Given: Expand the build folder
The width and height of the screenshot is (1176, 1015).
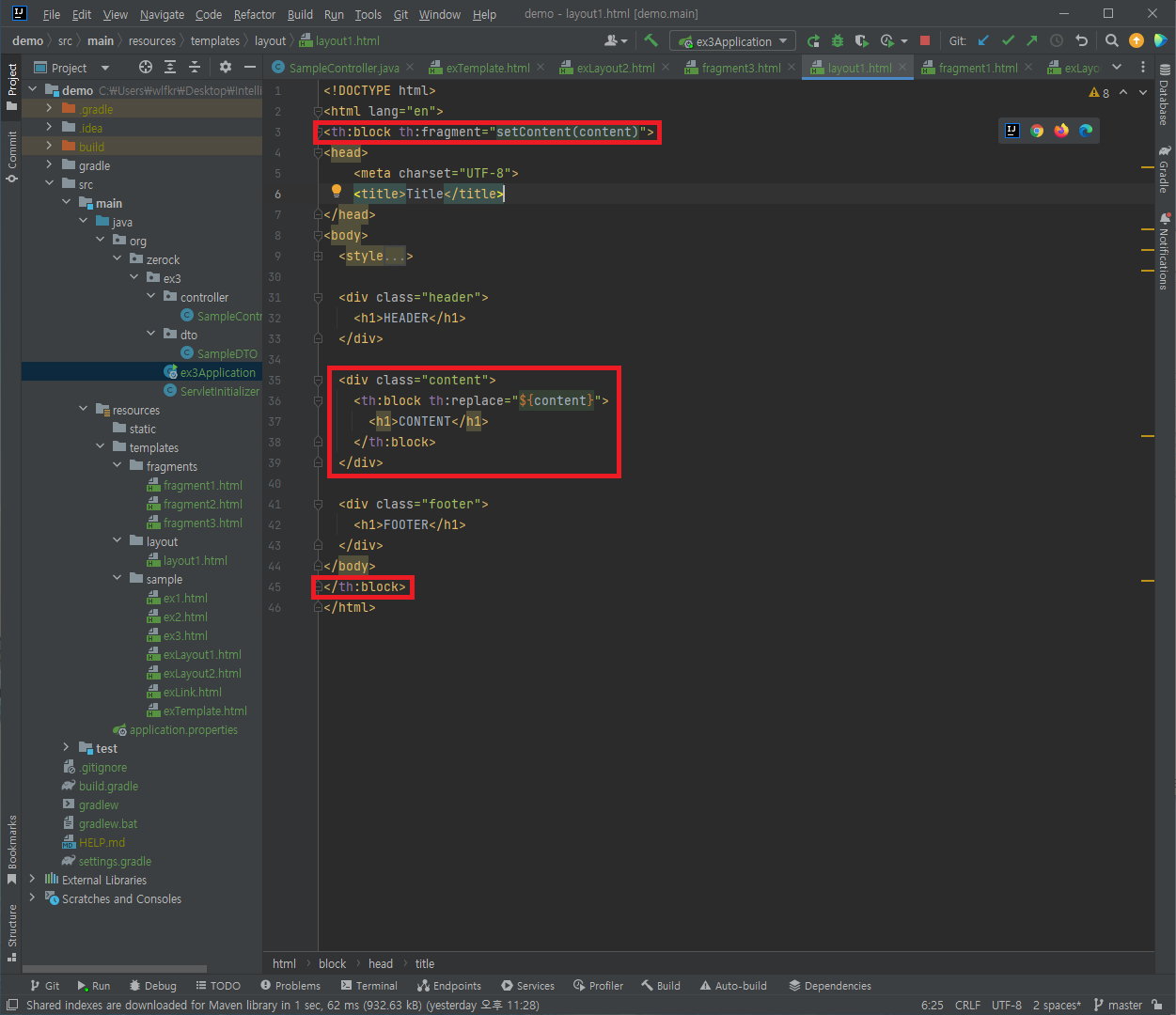Looking at the screenshot, I should coord(49,147).
